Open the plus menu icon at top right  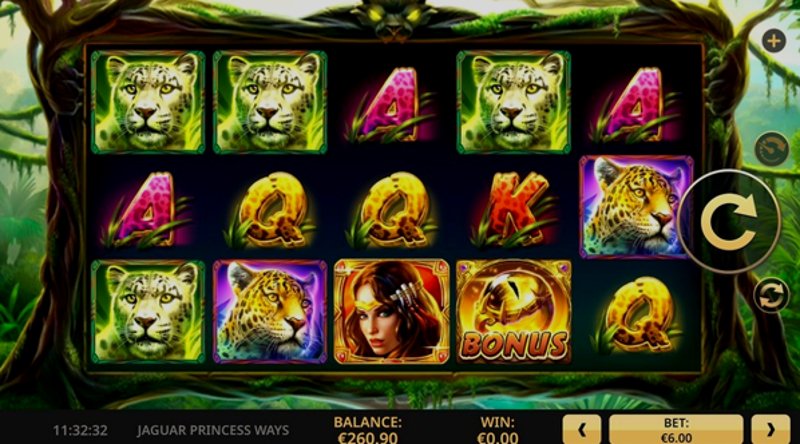[773, 41]
